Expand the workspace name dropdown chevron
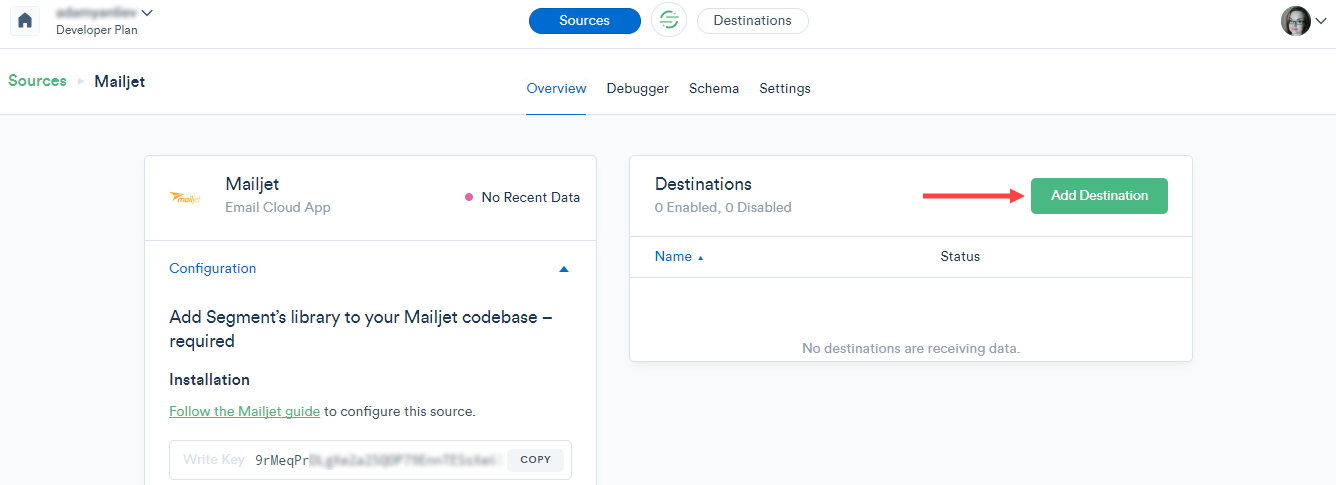Image resolution: width=1336 pixels, height=485 pixels. pyautogui.click(x=148, y=13)
